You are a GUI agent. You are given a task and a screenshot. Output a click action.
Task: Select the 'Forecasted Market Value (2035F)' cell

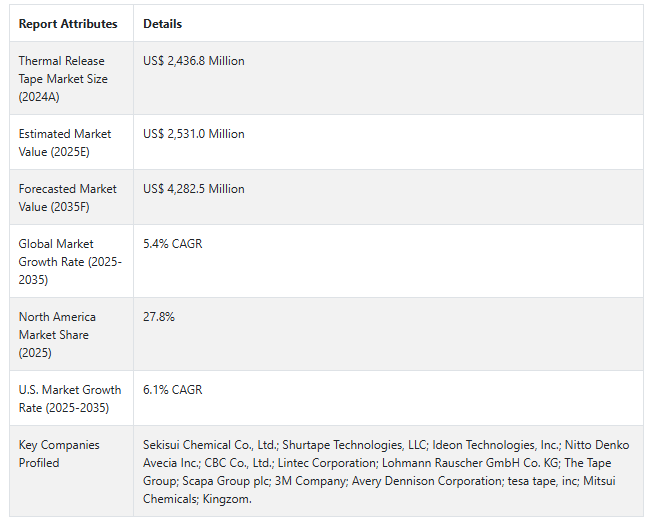click(x=67, y=197)
